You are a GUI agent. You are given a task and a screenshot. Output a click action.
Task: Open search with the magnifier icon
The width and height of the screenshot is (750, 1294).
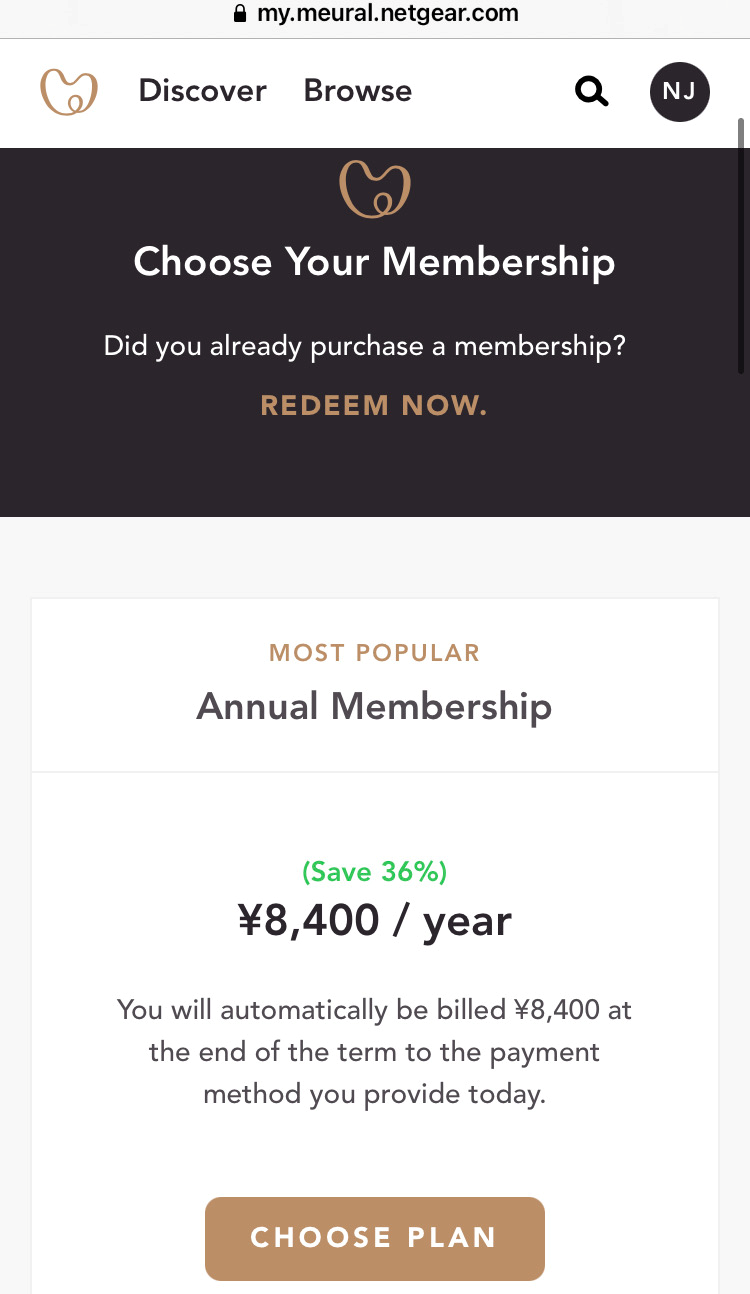click(x=592, y=92)
